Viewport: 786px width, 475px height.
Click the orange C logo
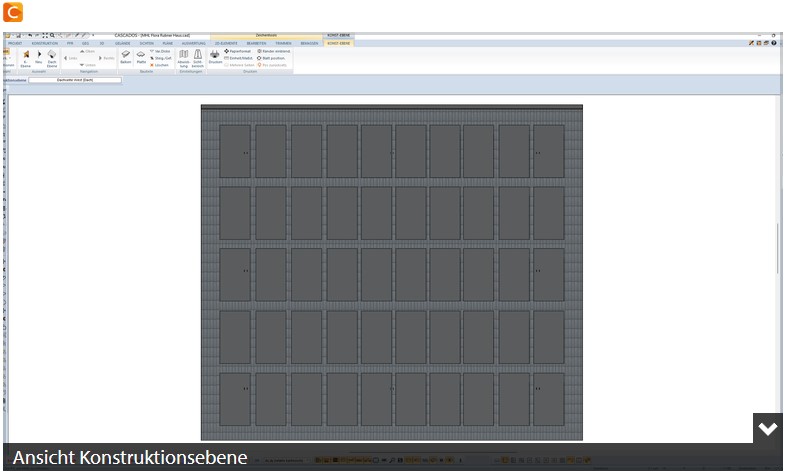click(x=13, y=12)
